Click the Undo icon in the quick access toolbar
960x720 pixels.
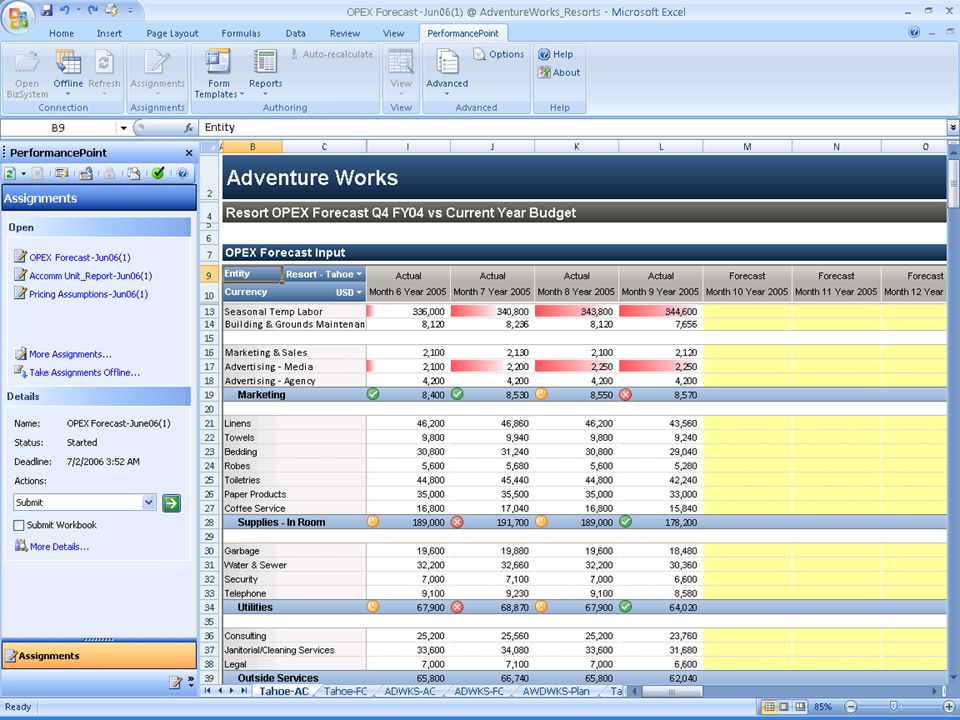coord(64,10)
